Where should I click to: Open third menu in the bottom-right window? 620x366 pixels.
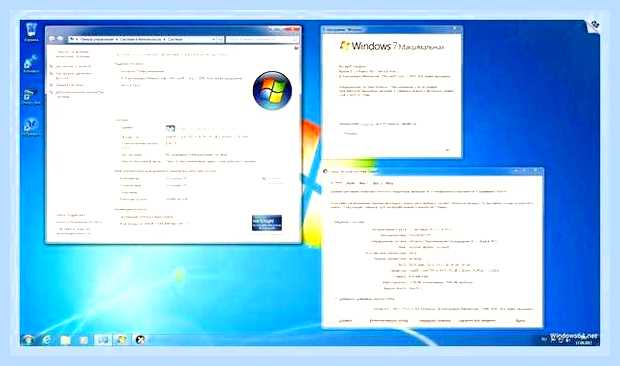[363, 183]
